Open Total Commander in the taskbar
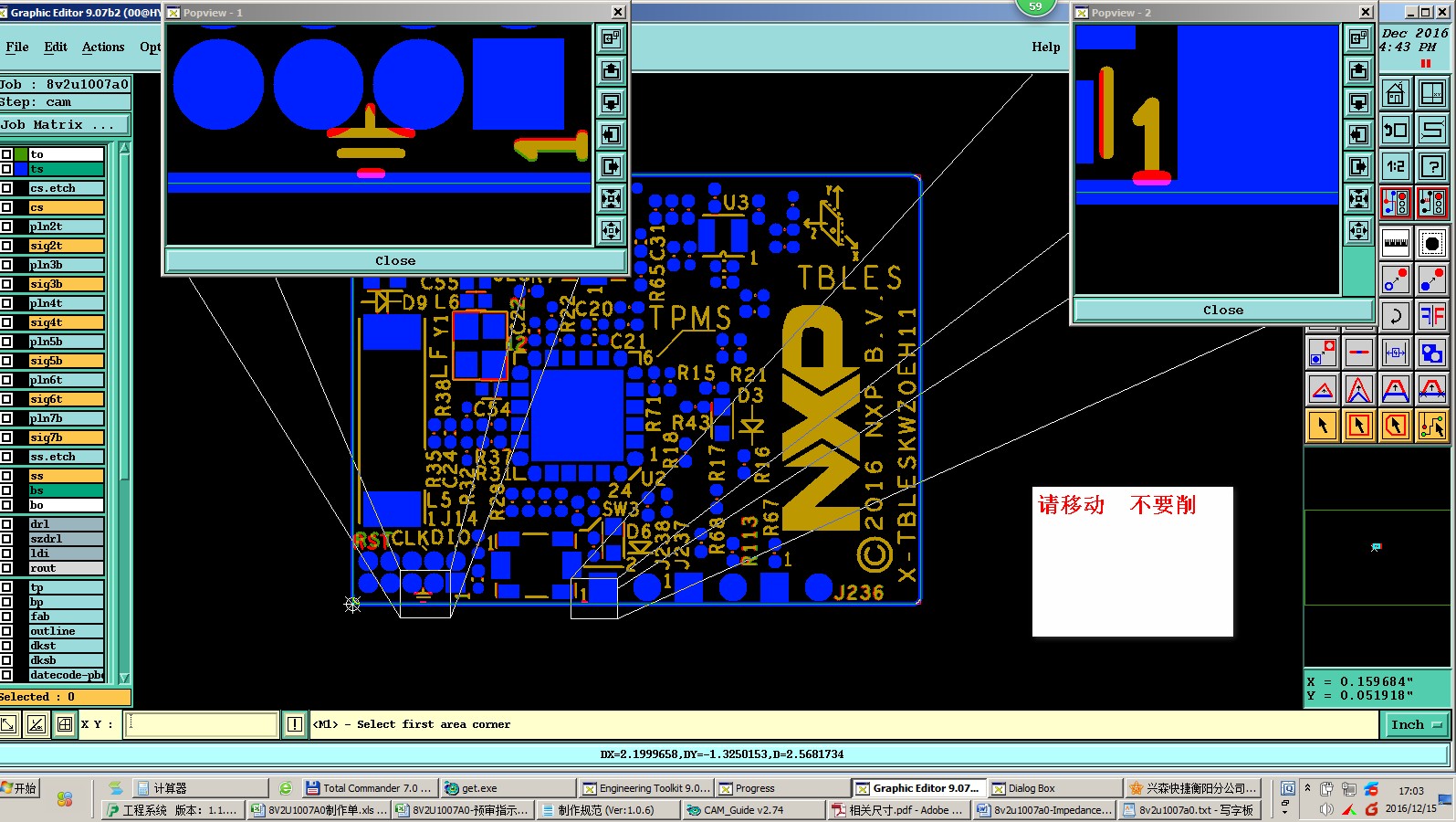This screenshot has width=1456, height=822. [x=369, y=788]
